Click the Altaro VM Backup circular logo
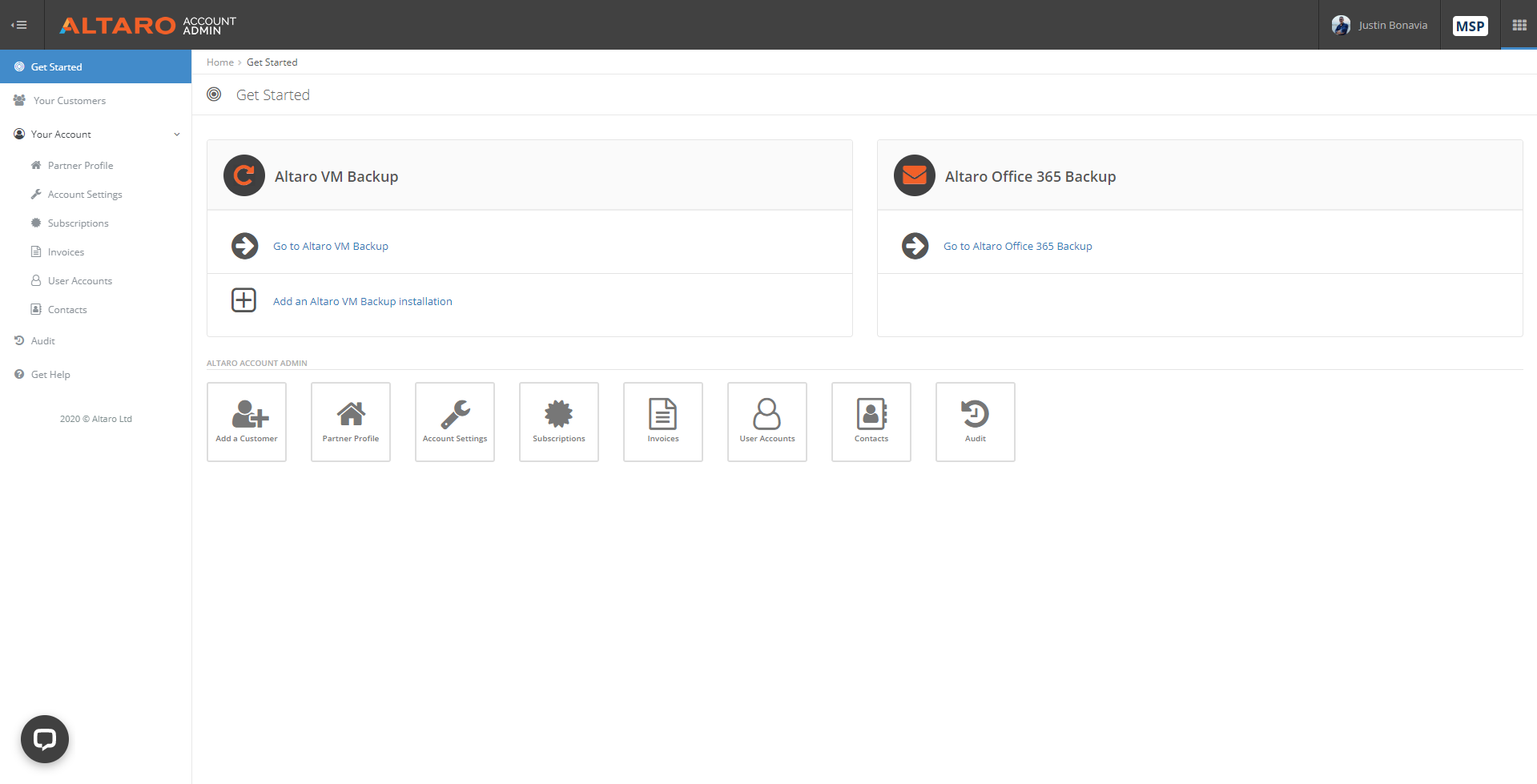The image size is (1537, 784). coord(244,175)
